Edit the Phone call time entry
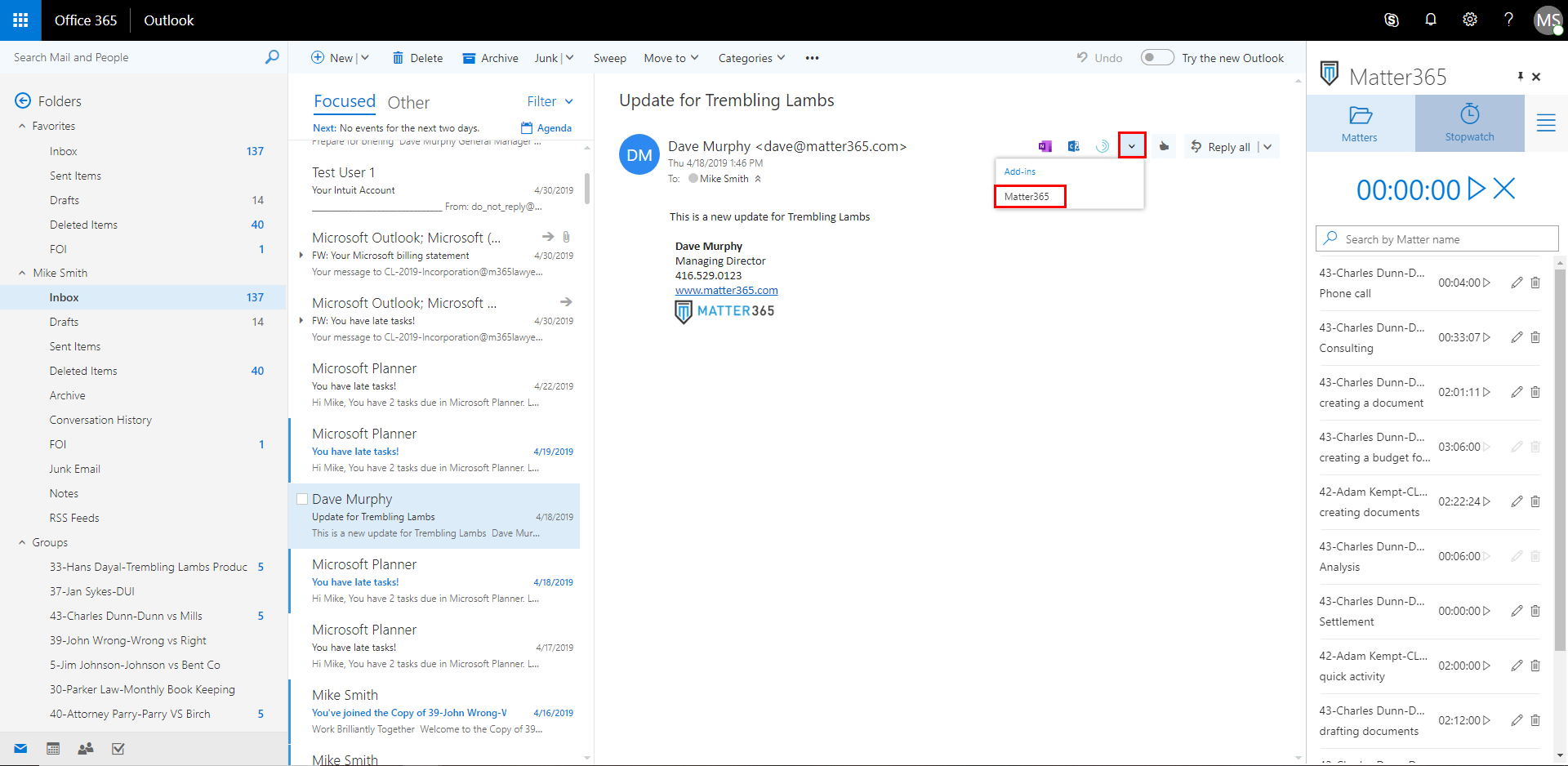Viewport: 1568px width, 766px height. click(1517, 283)
